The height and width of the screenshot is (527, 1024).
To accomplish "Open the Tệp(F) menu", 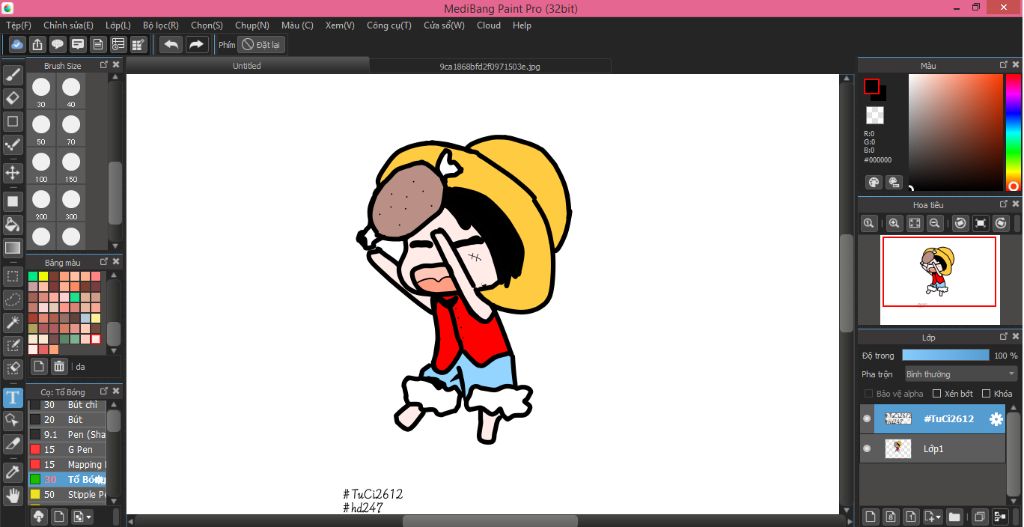I will pyautogui.click(x=18, y=25).
